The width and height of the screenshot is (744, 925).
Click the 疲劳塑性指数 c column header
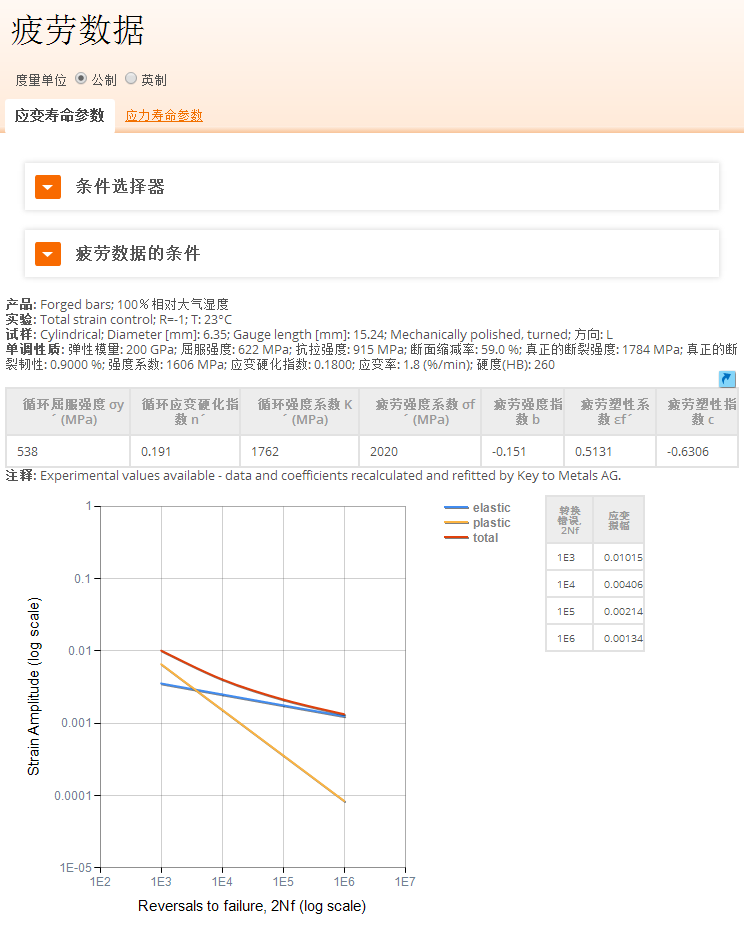[700, 412]
